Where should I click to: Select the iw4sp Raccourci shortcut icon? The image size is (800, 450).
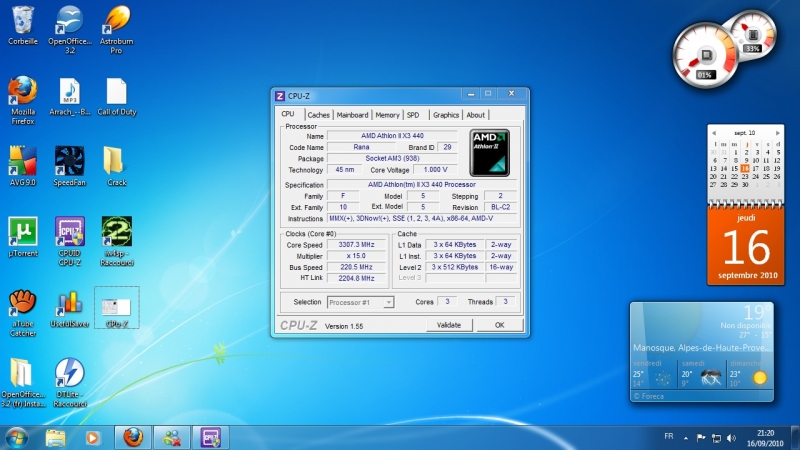coord(116,241)
